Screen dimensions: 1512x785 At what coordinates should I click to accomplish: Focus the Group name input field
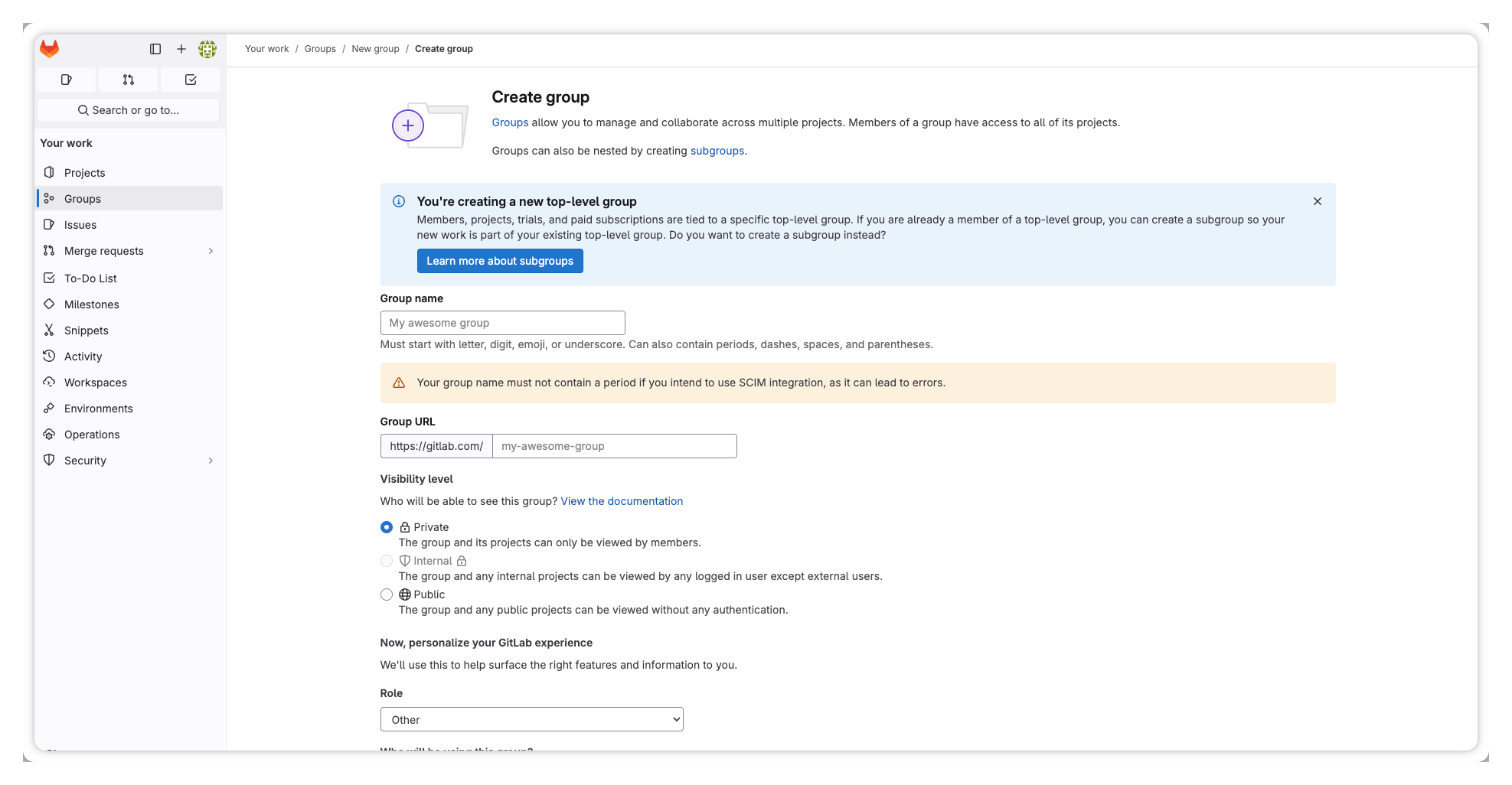503,323
